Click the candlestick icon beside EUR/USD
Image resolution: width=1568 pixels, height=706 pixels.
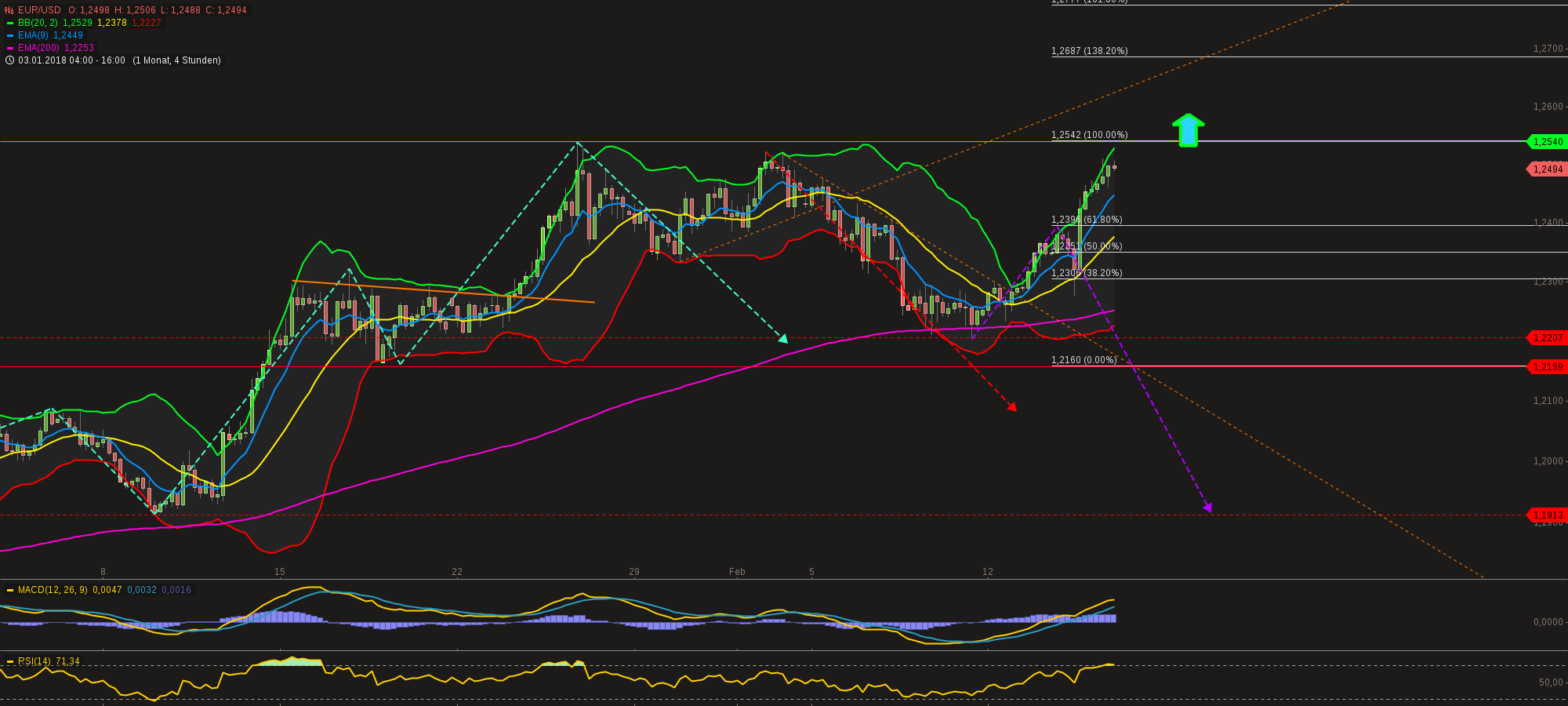point(9,10)
